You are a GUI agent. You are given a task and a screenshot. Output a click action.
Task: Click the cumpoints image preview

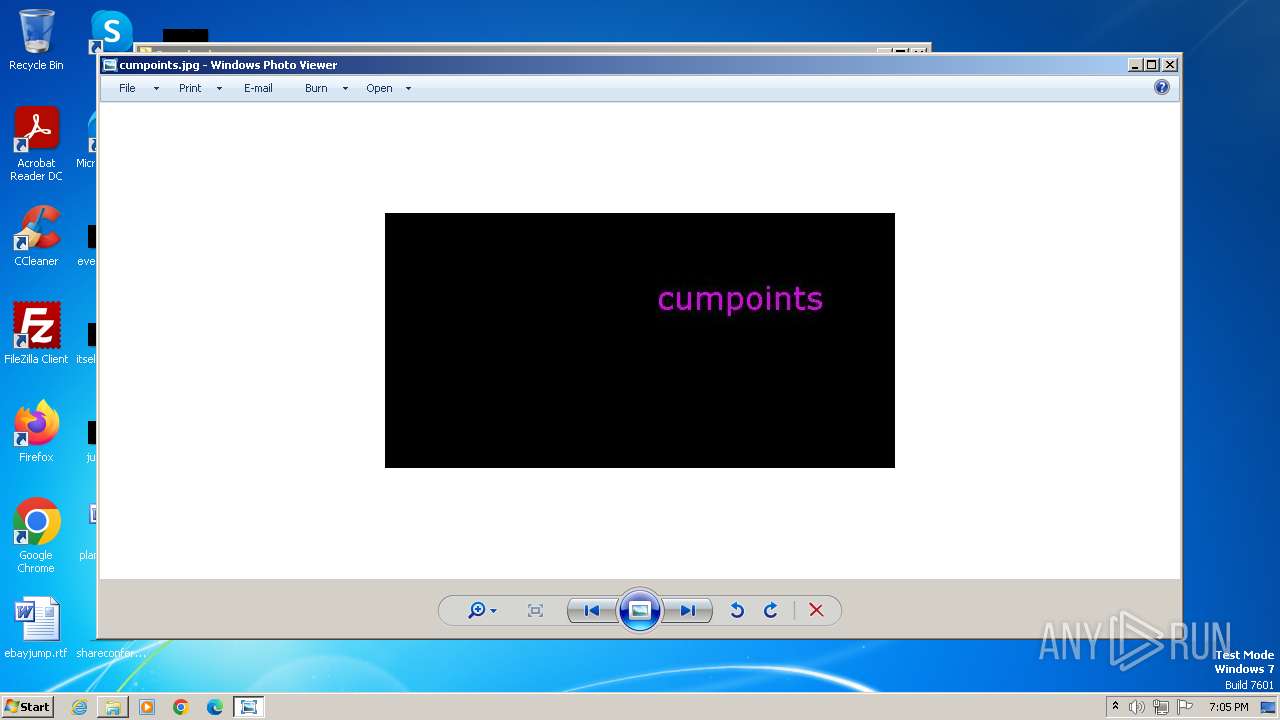point(640,340)
